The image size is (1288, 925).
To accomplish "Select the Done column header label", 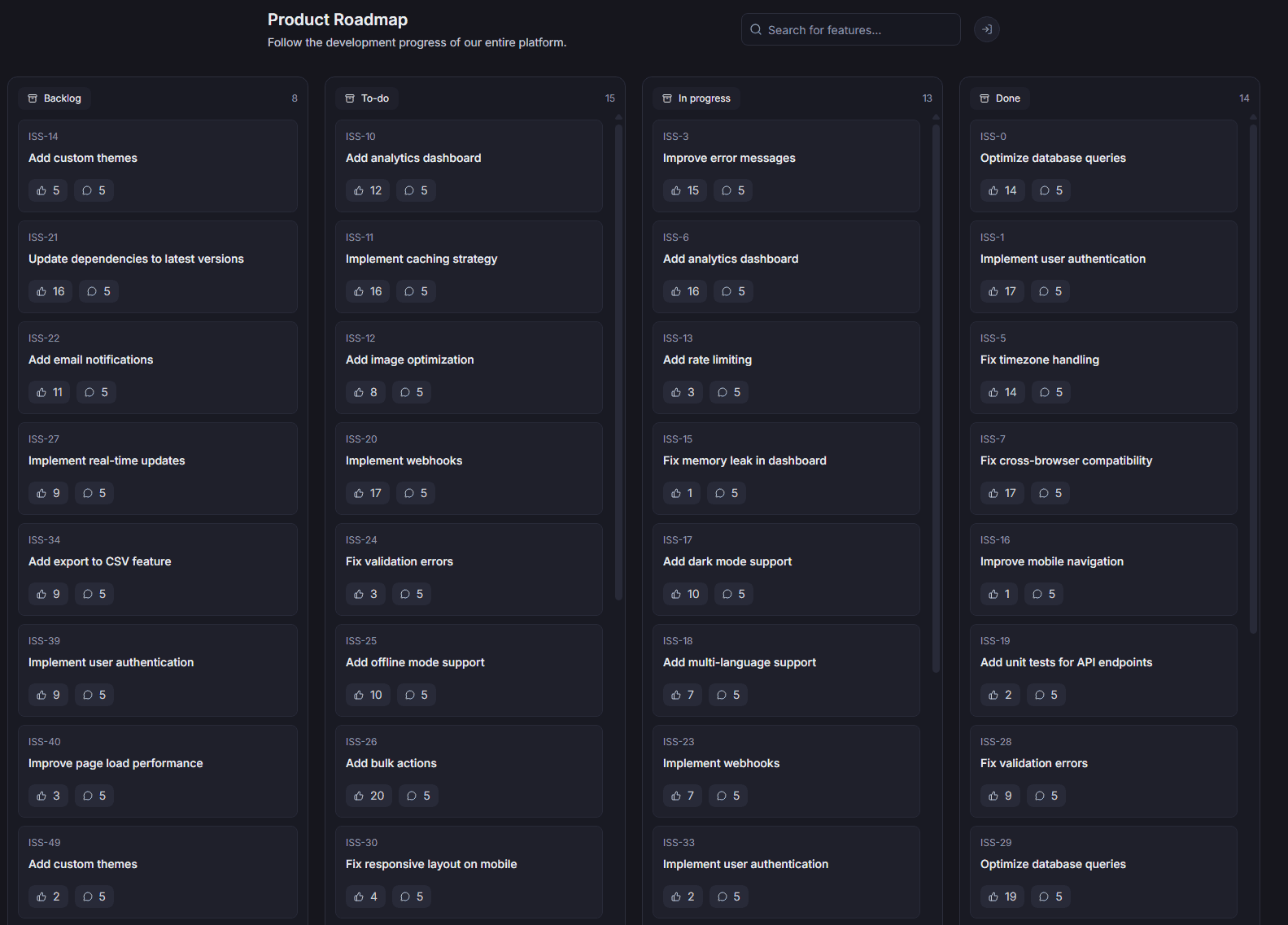I will tap(1008, 98).
